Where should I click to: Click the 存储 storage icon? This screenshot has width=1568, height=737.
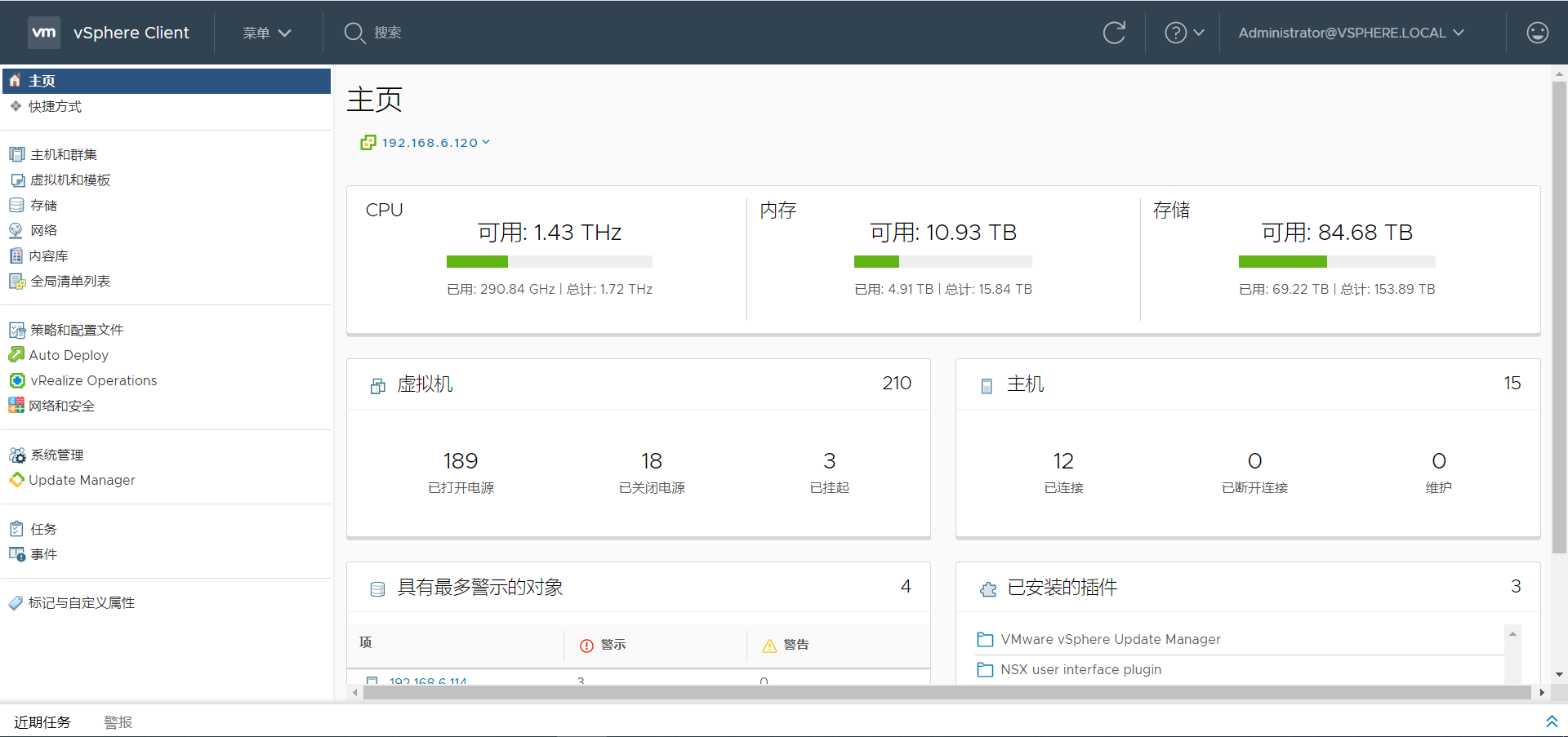pos(16,205)
